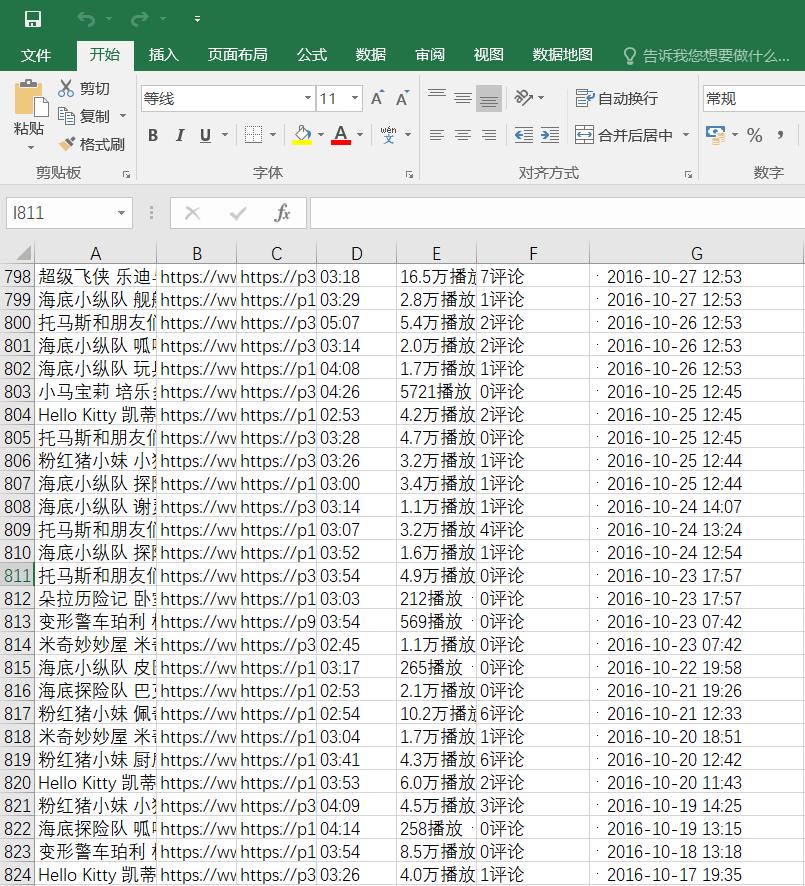
Task: Click the font color red swatch
Action: (x=342, y=142)
